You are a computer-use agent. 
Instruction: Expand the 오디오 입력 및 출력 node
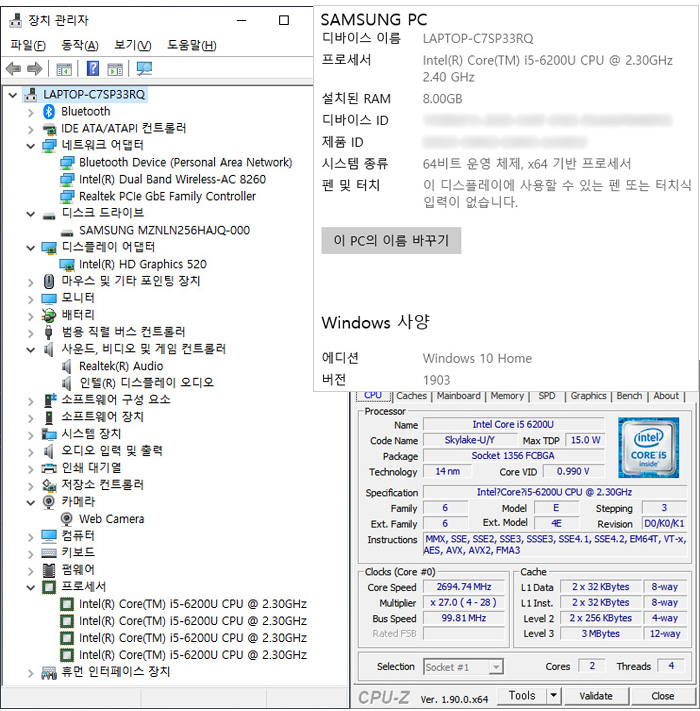(30, 452)
